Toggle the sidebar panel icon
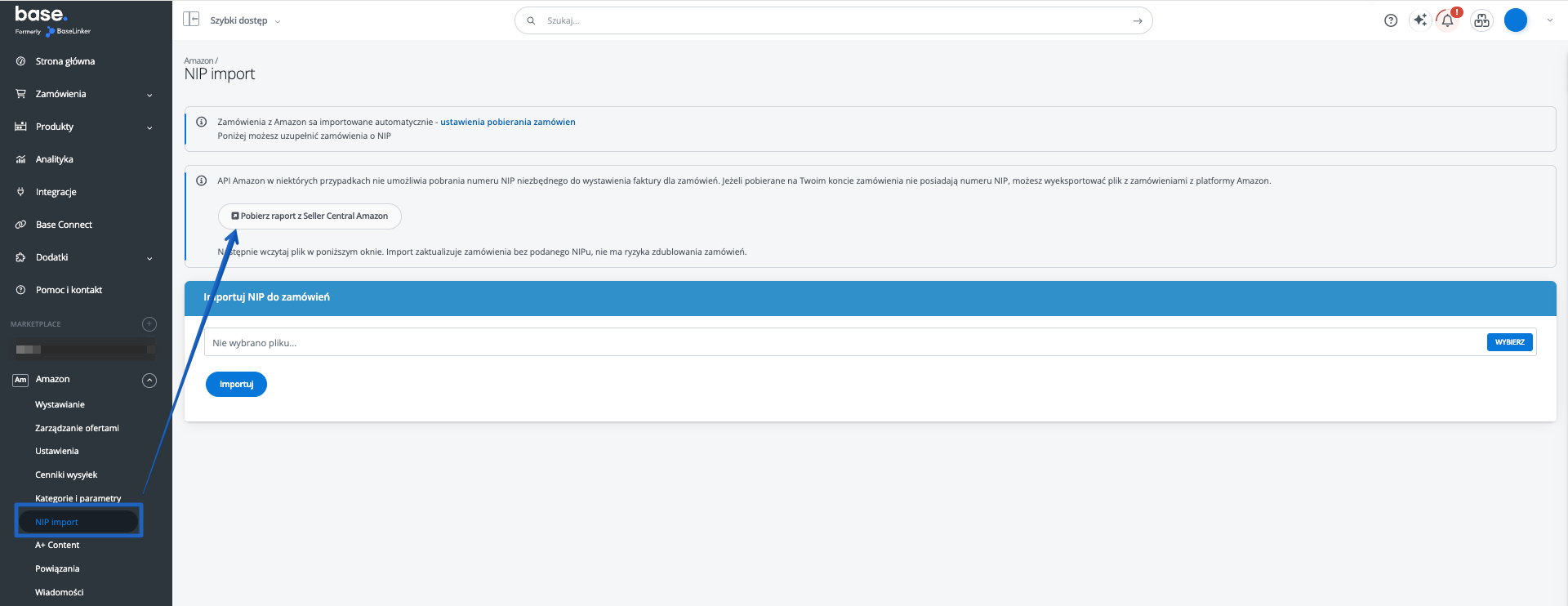 (x=191, y=20)
